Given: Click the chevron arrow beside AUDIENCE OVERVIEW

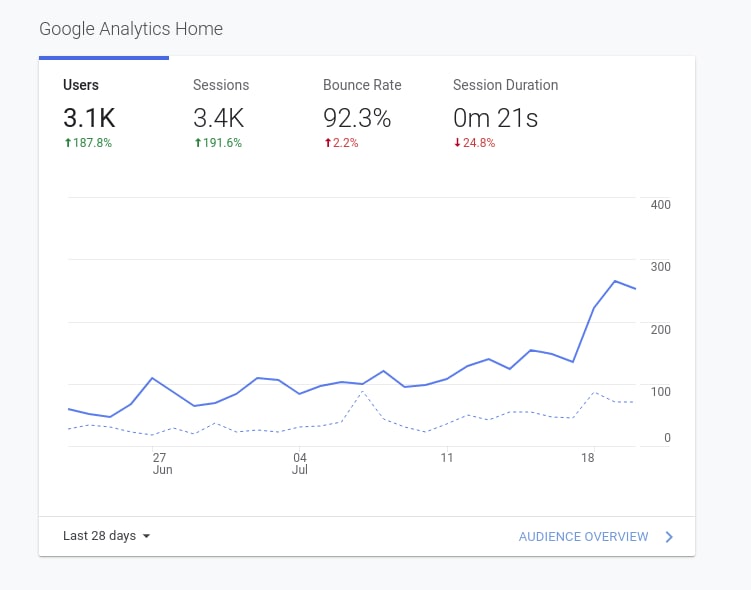Looking at the screenshot, I should tap(669, 537).
